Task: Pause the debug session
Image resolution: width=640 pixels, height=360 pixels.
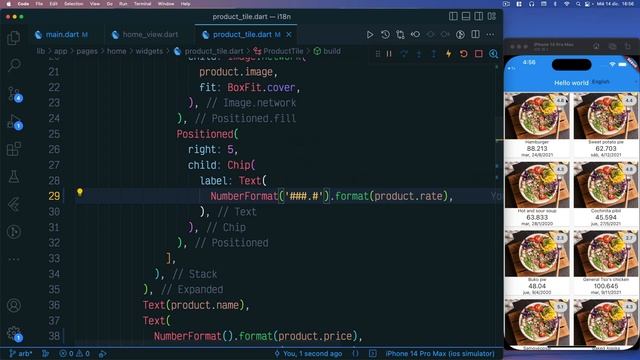Action: 389,53
